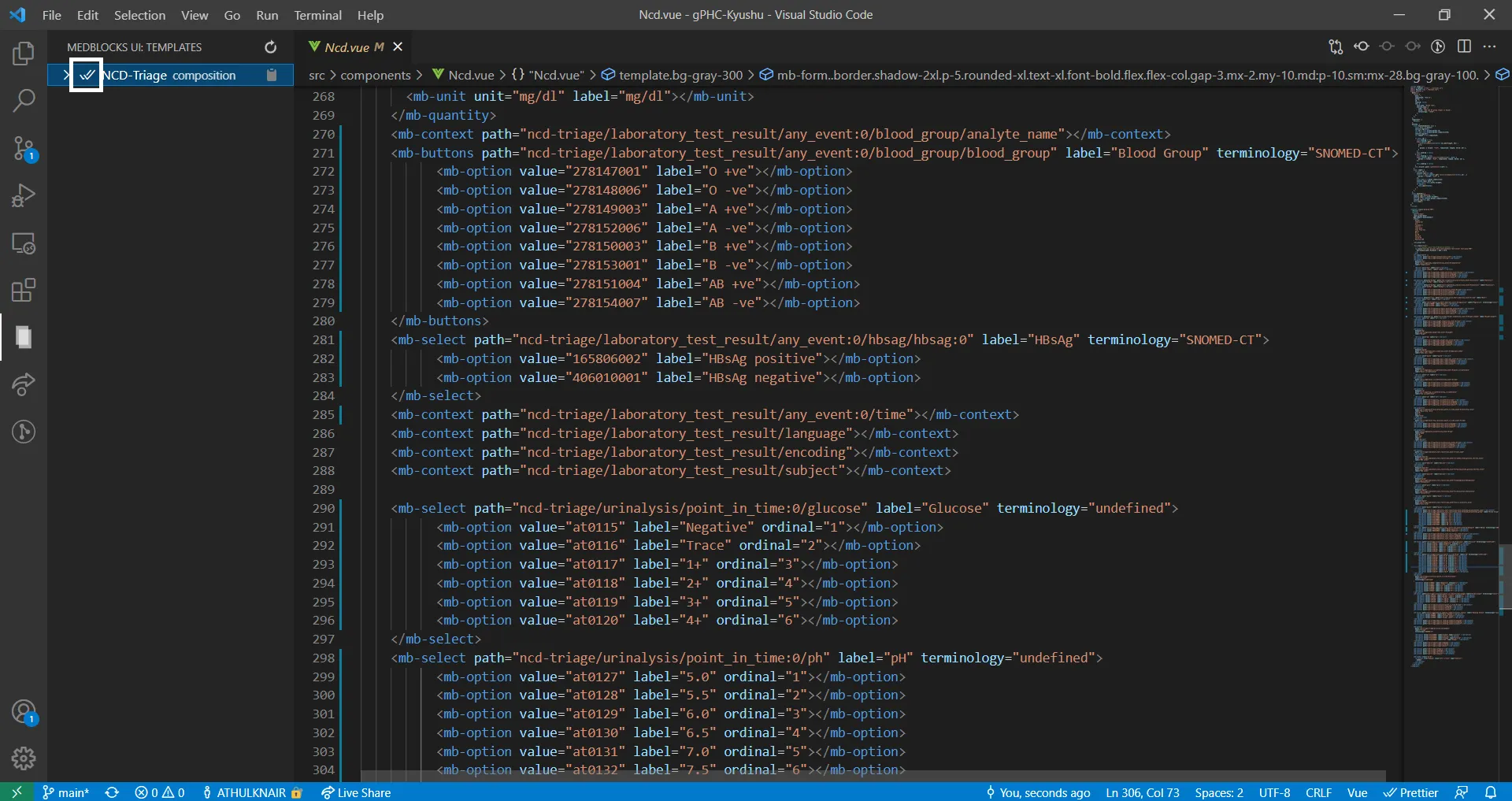
Task: Open the Extensions view
Action: [x=24, y=290]
